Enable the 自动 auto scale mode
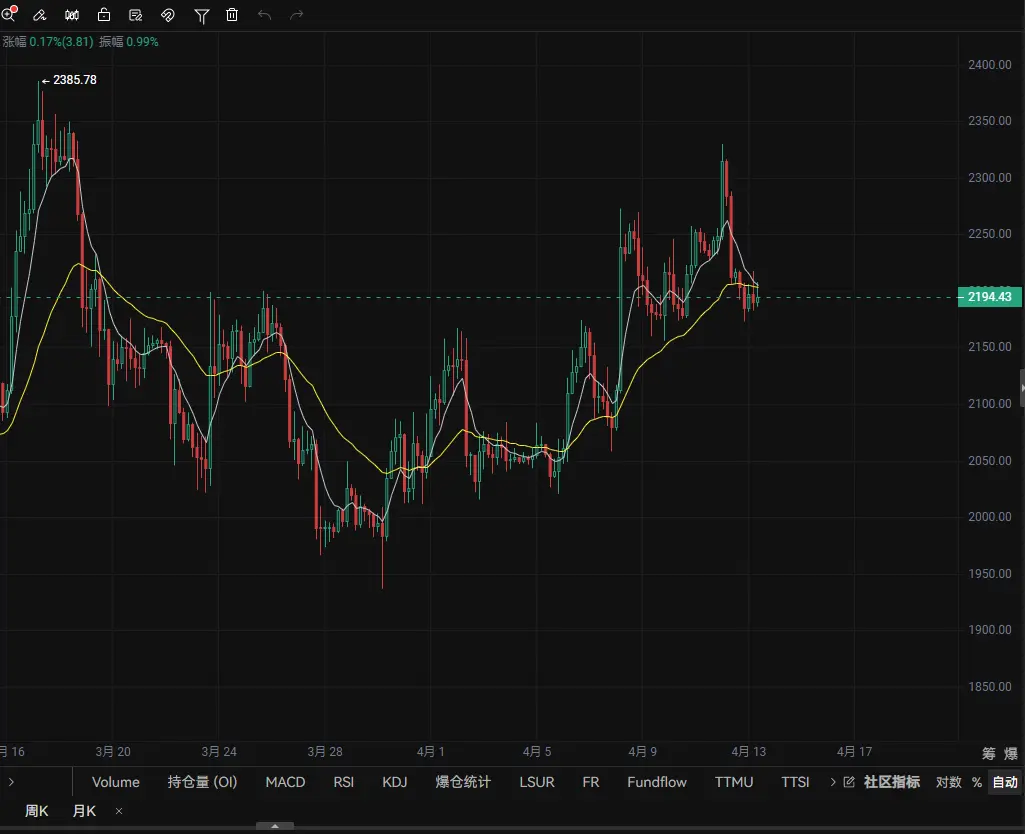 click(x=1004, y=782)
